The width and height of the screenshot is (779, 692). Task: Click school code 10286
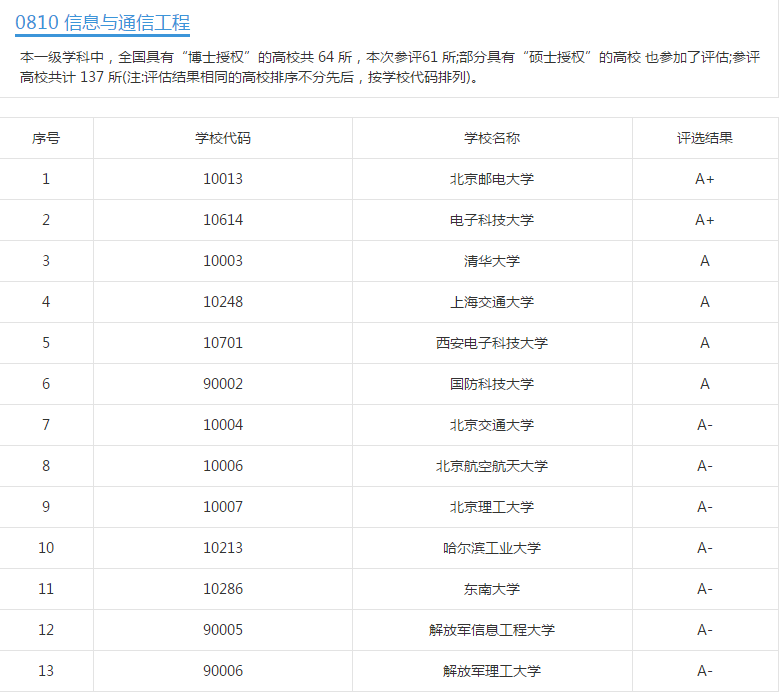[x=223, y=589]
